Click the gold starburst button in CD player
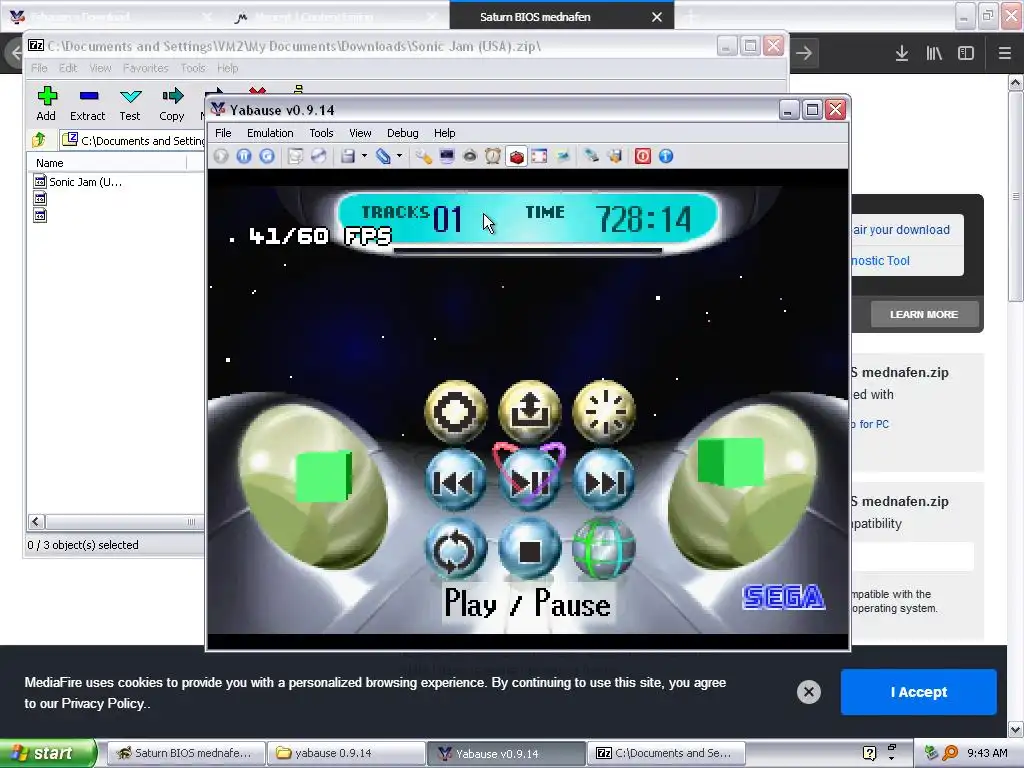This screenshot has width=1024, height=768. (x=603, y=411)
